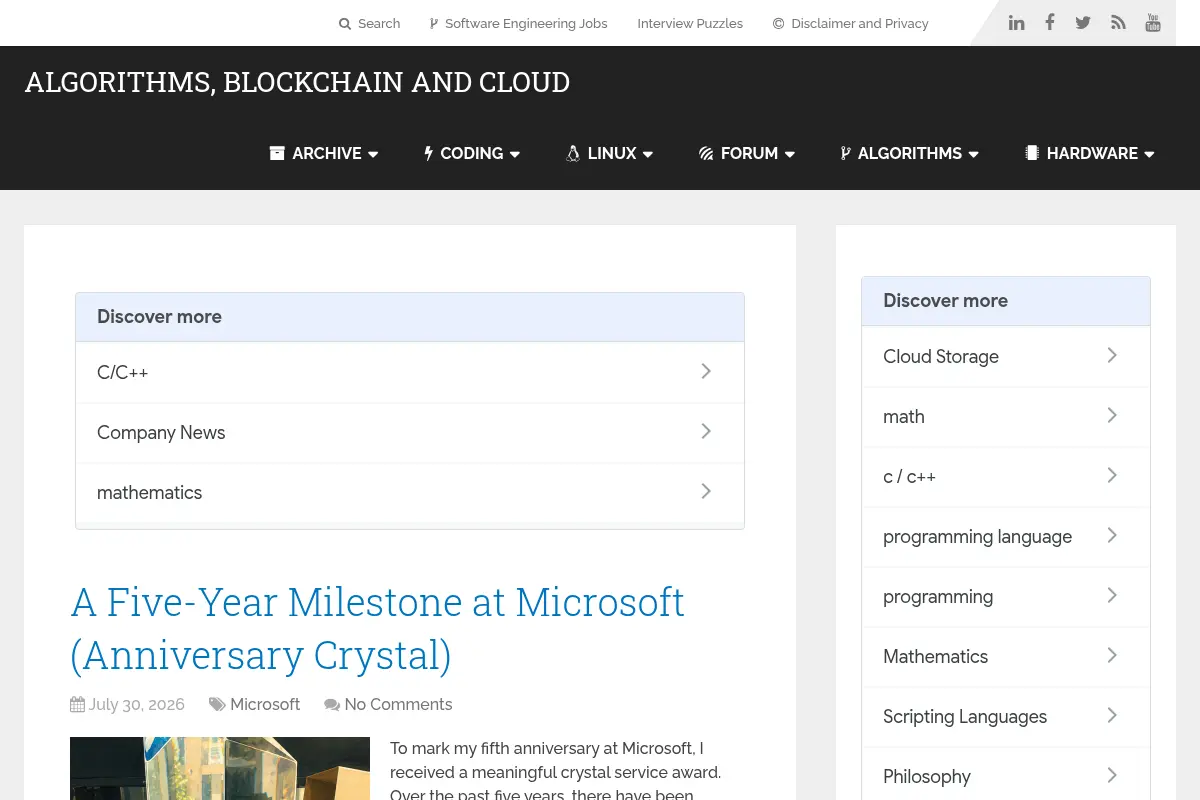Click the crystal award article thumbnail
The image size is (1200, 800).
pos(220,768)
